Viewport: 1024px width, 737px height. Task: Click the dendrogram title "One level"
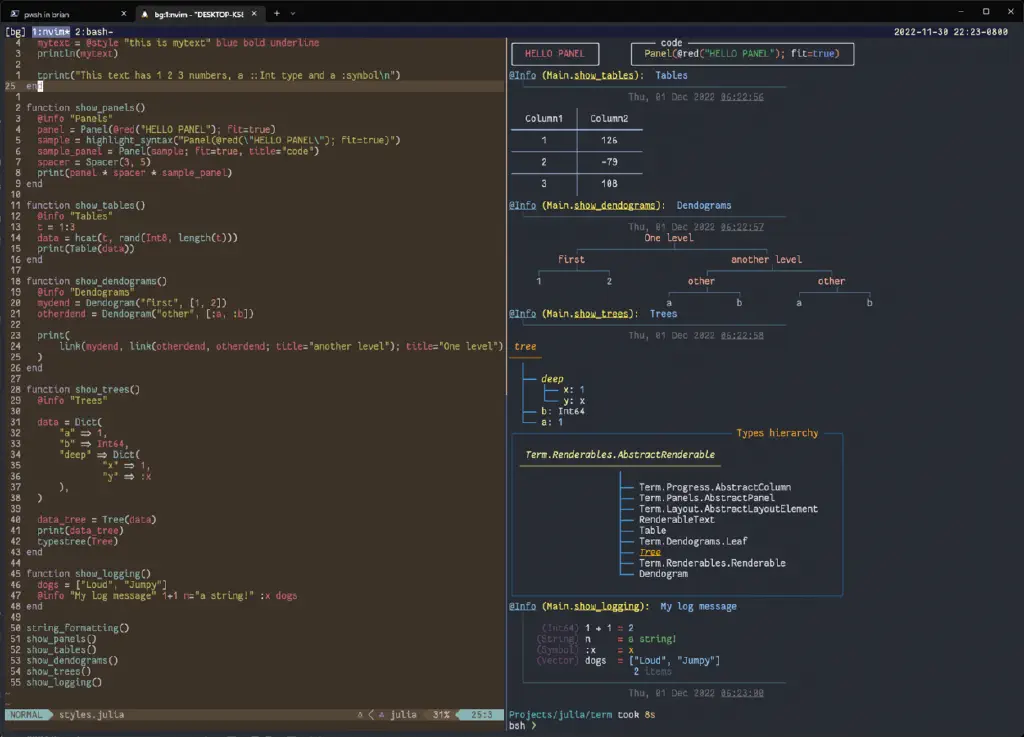click(x=669, y=238)
